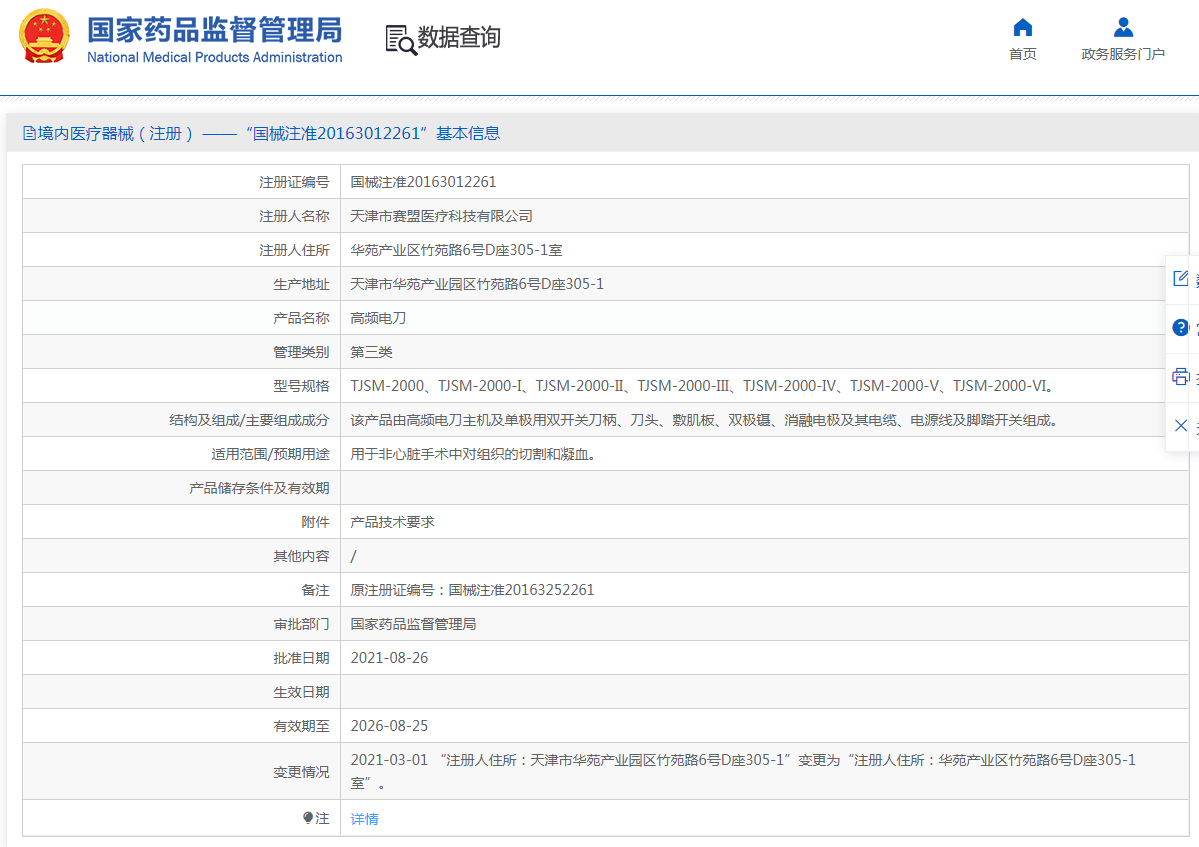The height and width of the screenshot is (847, 1199).
Task: Click the 国家药品监督管理局 site title
Action: pyautogui.click(x=214, y=29)
